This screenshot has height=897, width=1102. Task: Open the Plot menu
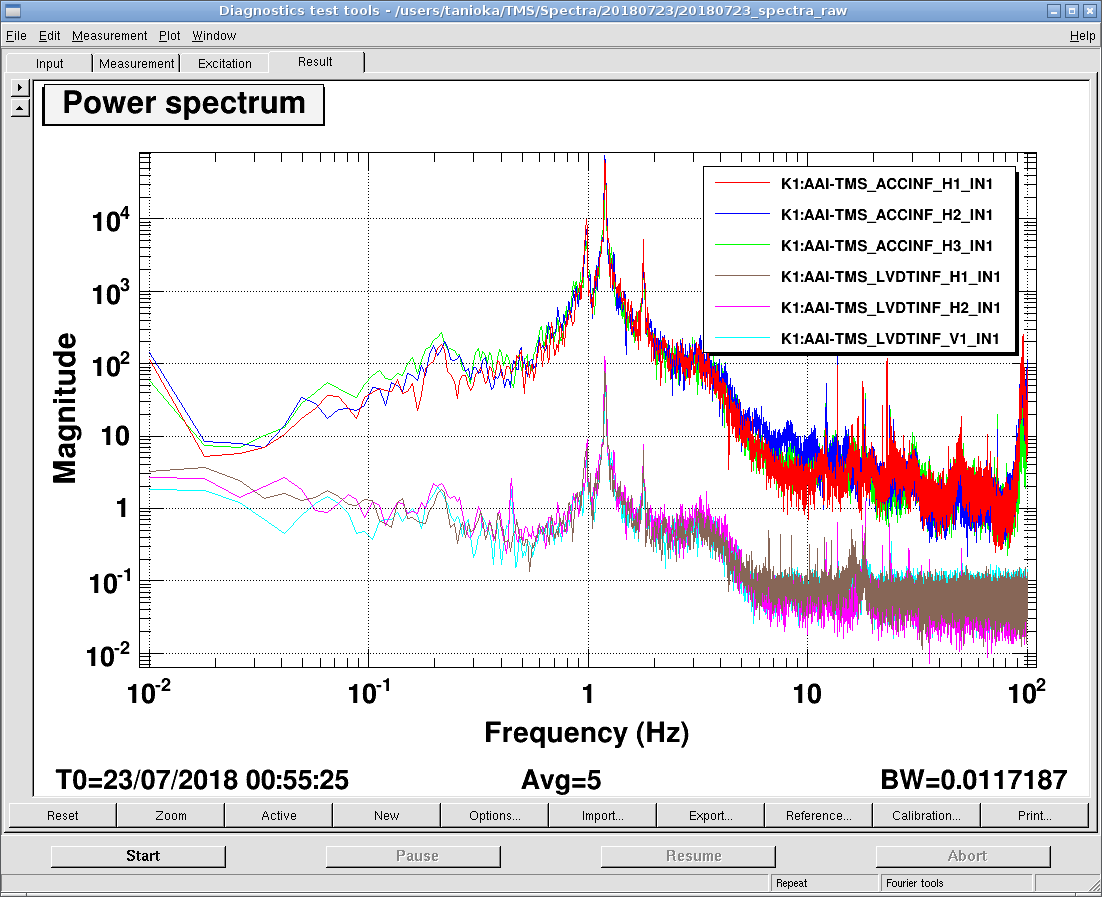170,36
